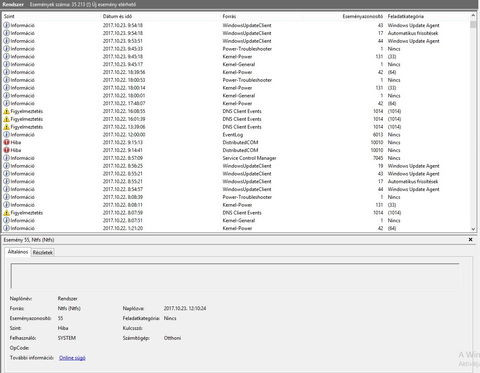Open the Online súgó link
The width and height of the screenshot is (480, 373).
(72, 358)
